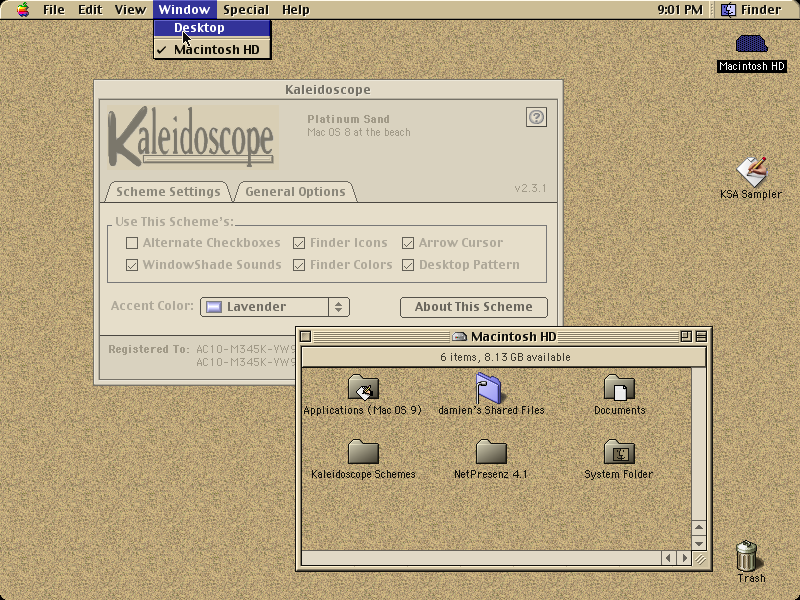Open the Finder application menu icon

pos(728,10)
